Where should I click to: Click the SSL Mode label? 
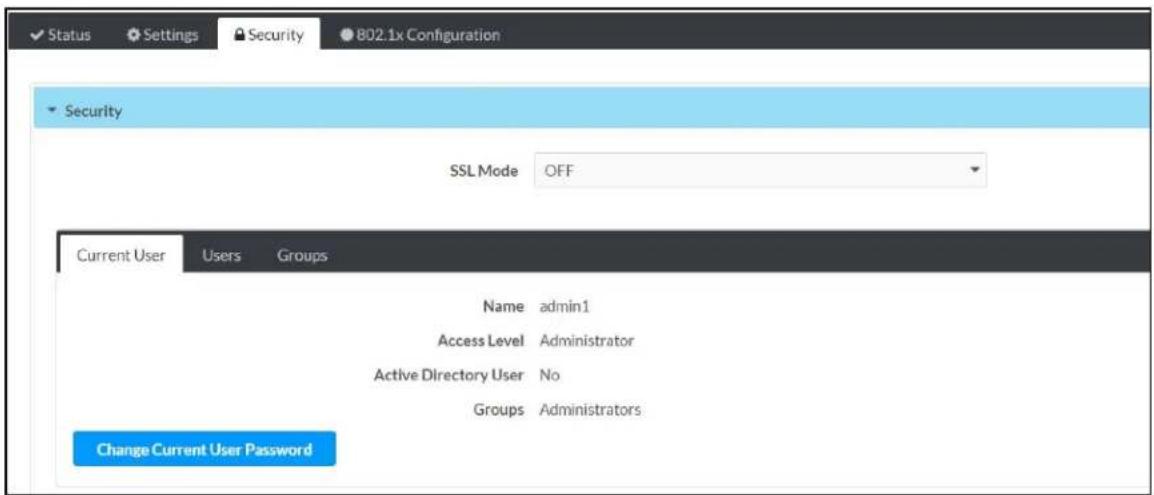484,171
